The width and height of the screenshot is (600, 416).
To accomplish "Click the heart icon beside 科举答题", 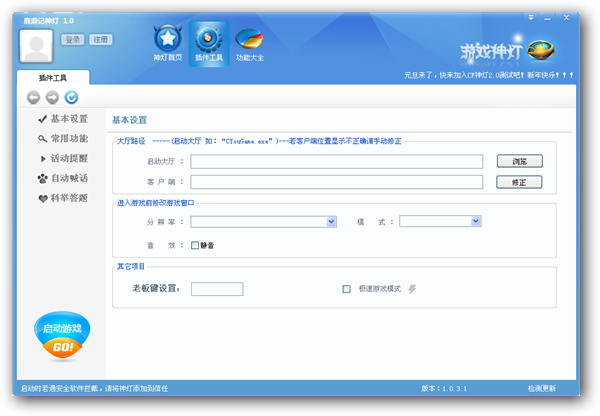I will click(x=43, y=199).
